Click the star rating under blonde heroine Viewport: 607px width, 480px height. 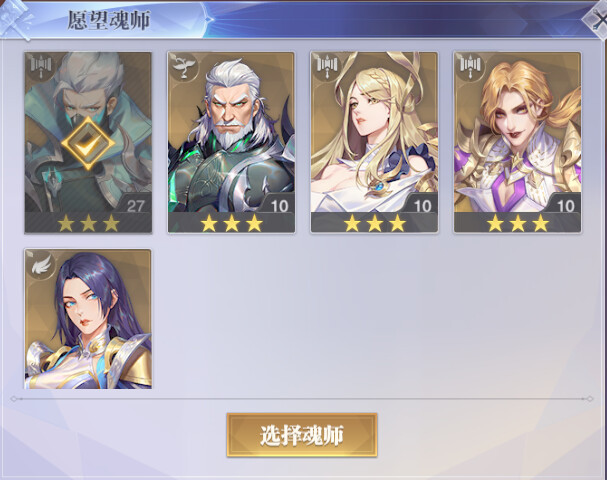[375, 223]
